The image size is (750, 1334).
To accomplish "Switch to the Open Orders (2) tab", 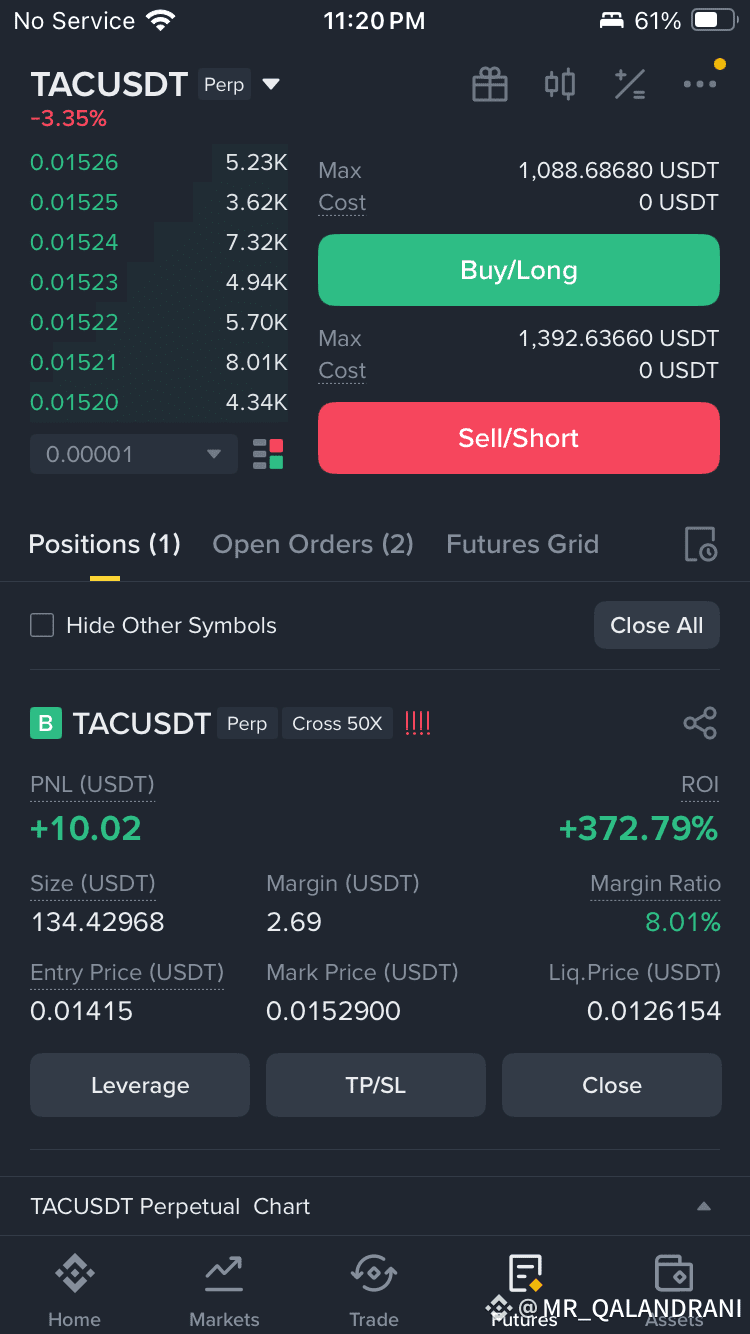I will tap(313, 544).
